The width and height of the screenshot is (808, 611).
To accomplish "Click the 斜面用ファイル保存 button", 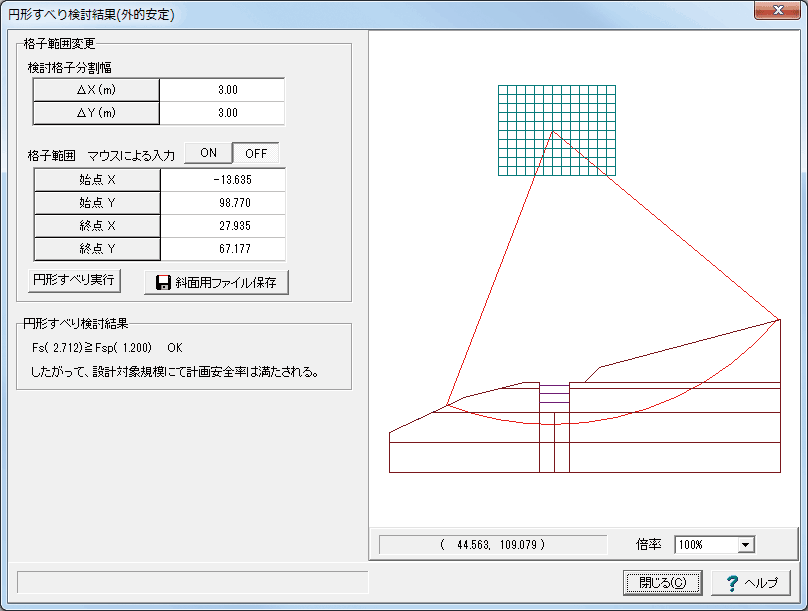I will [x=216, y=282].
